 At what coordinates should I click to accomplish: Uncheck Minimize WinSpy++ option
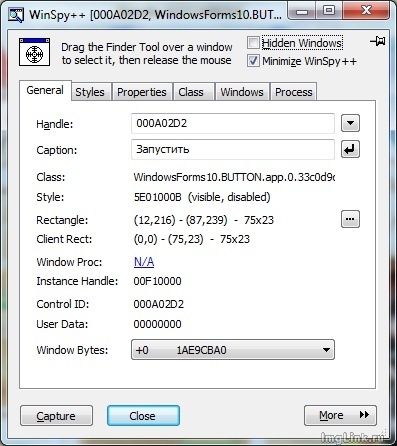coord(253,61)
